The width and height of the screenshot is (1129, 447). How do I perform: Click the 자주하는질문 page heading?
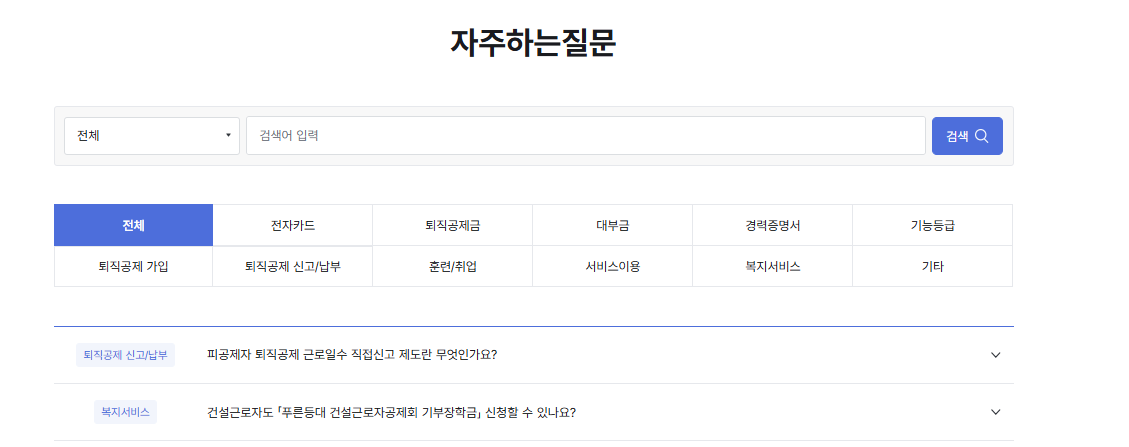pos(534,43)
